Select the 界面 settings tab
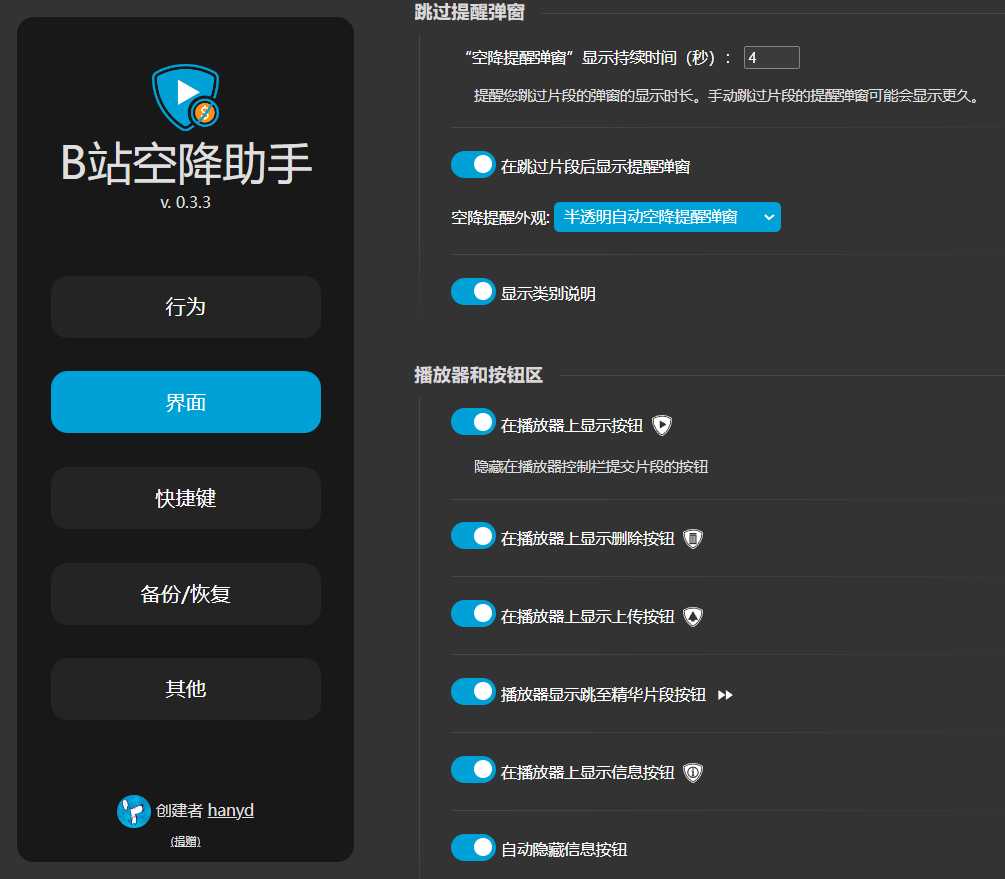Viewport: 1005px width, 879px height. tap(186, 402)
